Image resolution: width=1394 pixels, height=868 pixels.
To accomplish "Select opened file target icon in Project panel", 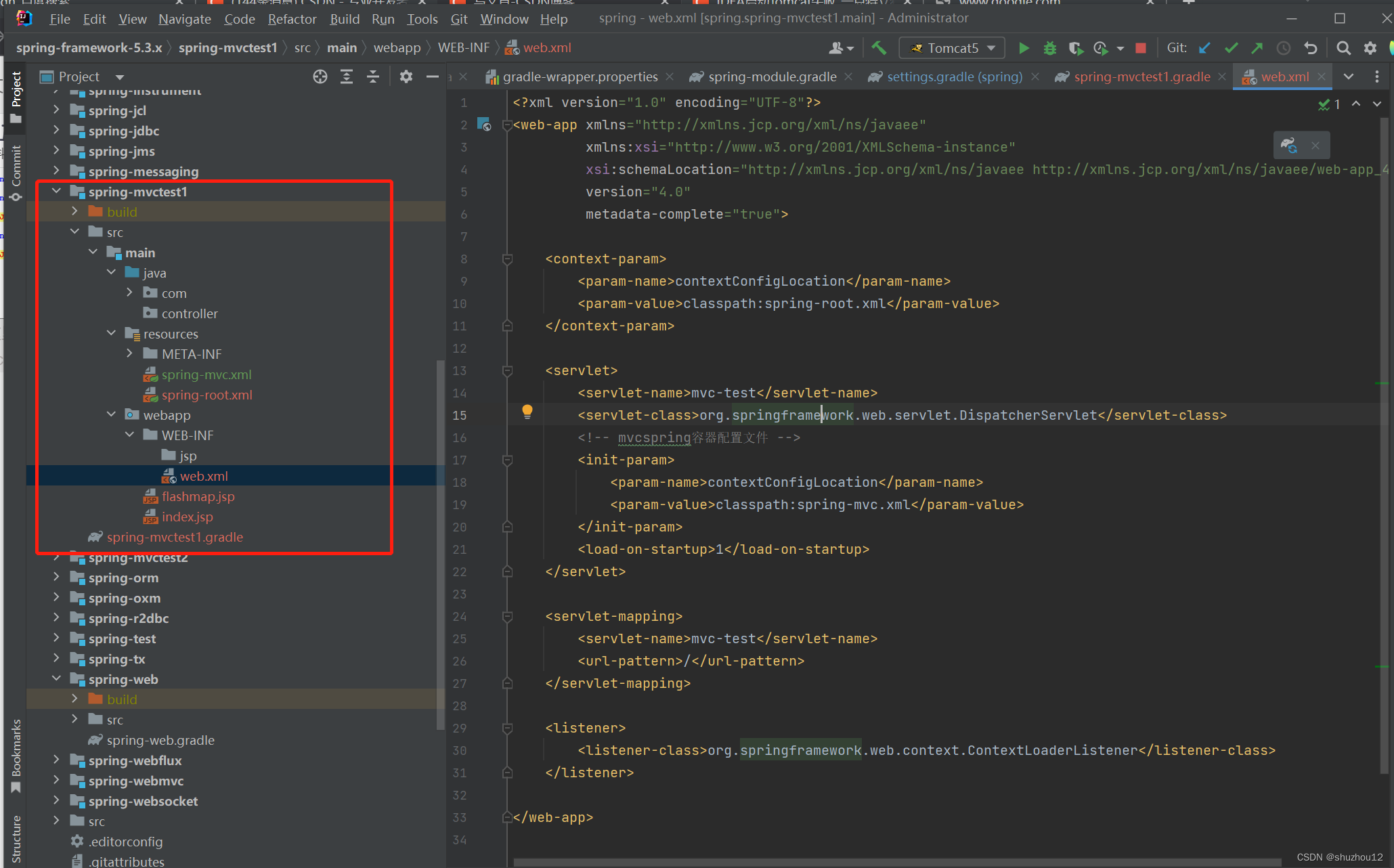I will [x=320, y=77].
